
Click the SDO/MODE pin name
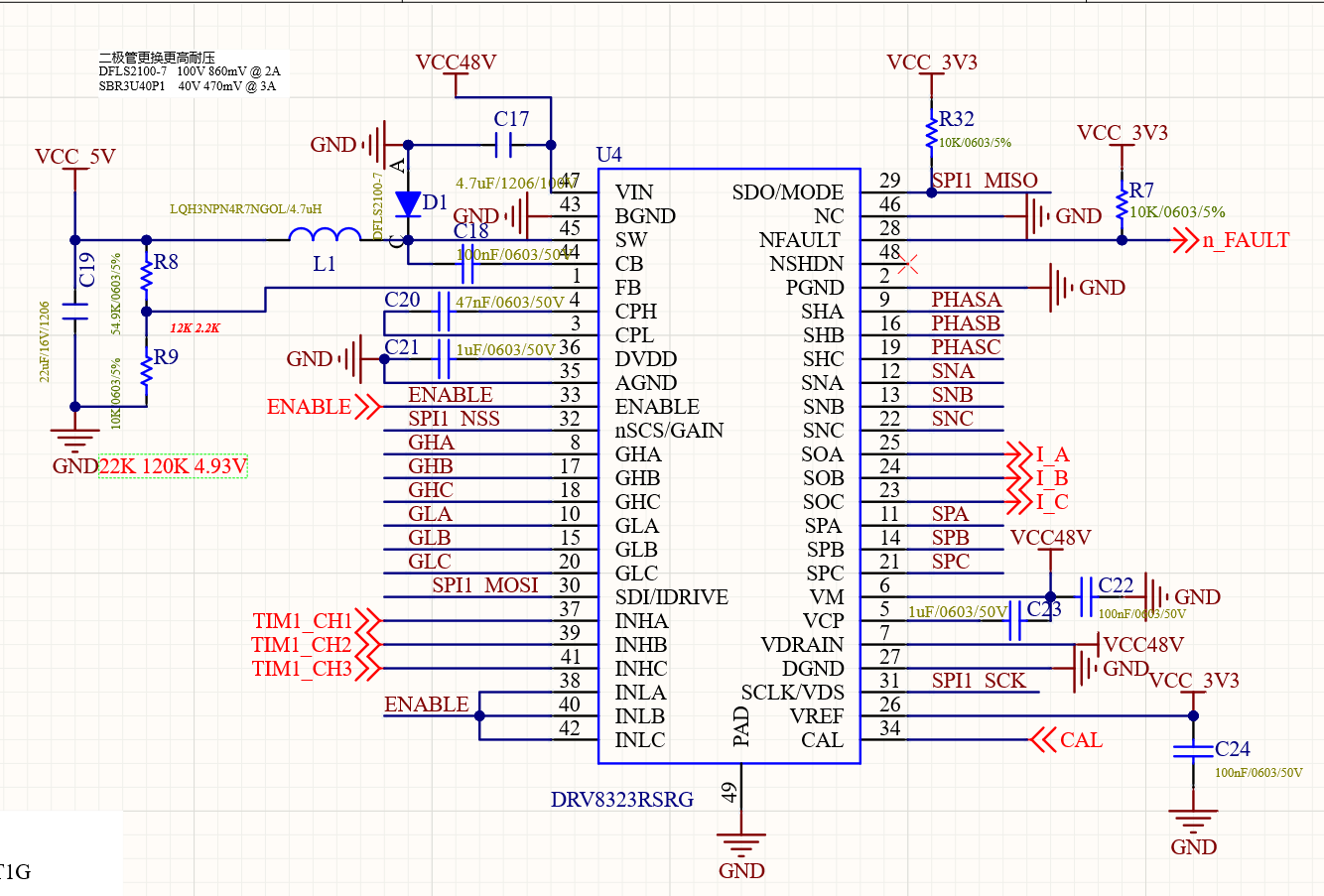tap(788, 192)
